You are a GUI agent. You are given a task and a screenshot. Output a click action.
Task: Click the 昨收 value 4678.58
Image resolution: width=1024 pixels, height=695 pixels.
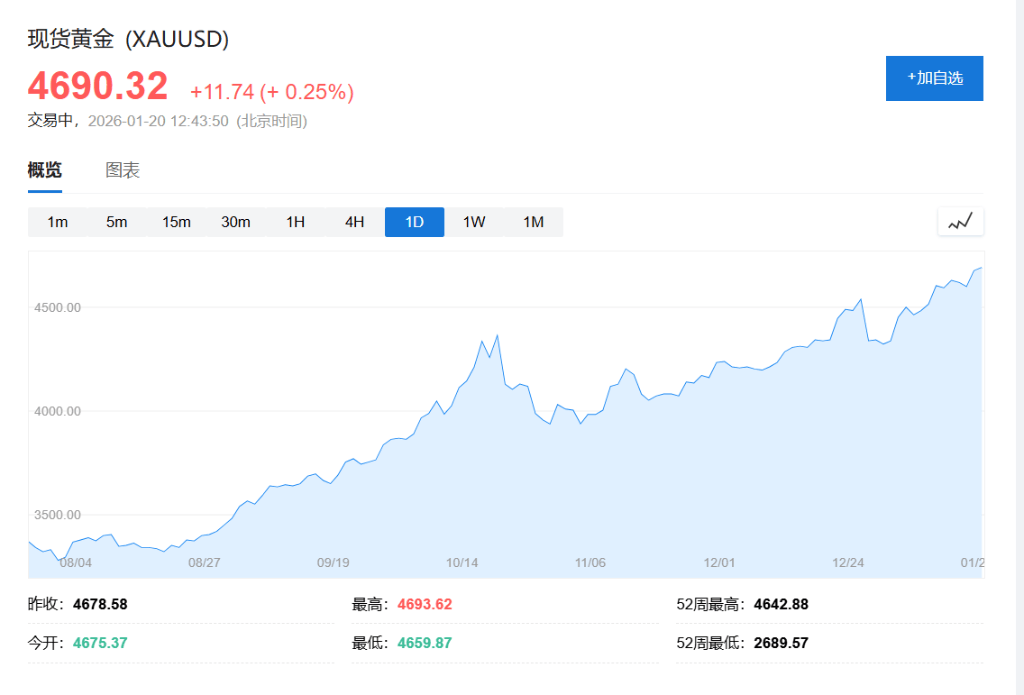click(x=100, y=604)
